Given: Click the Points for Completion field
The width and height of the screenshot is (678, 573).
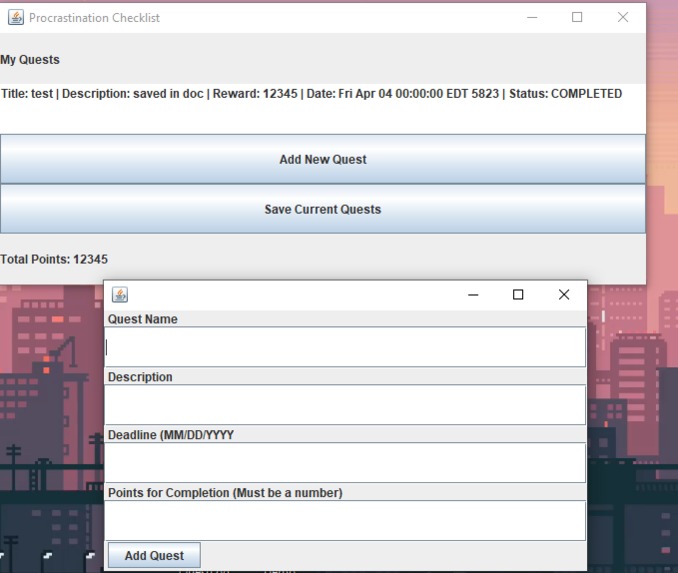Looking at the screenshot, I should [345, 521].
